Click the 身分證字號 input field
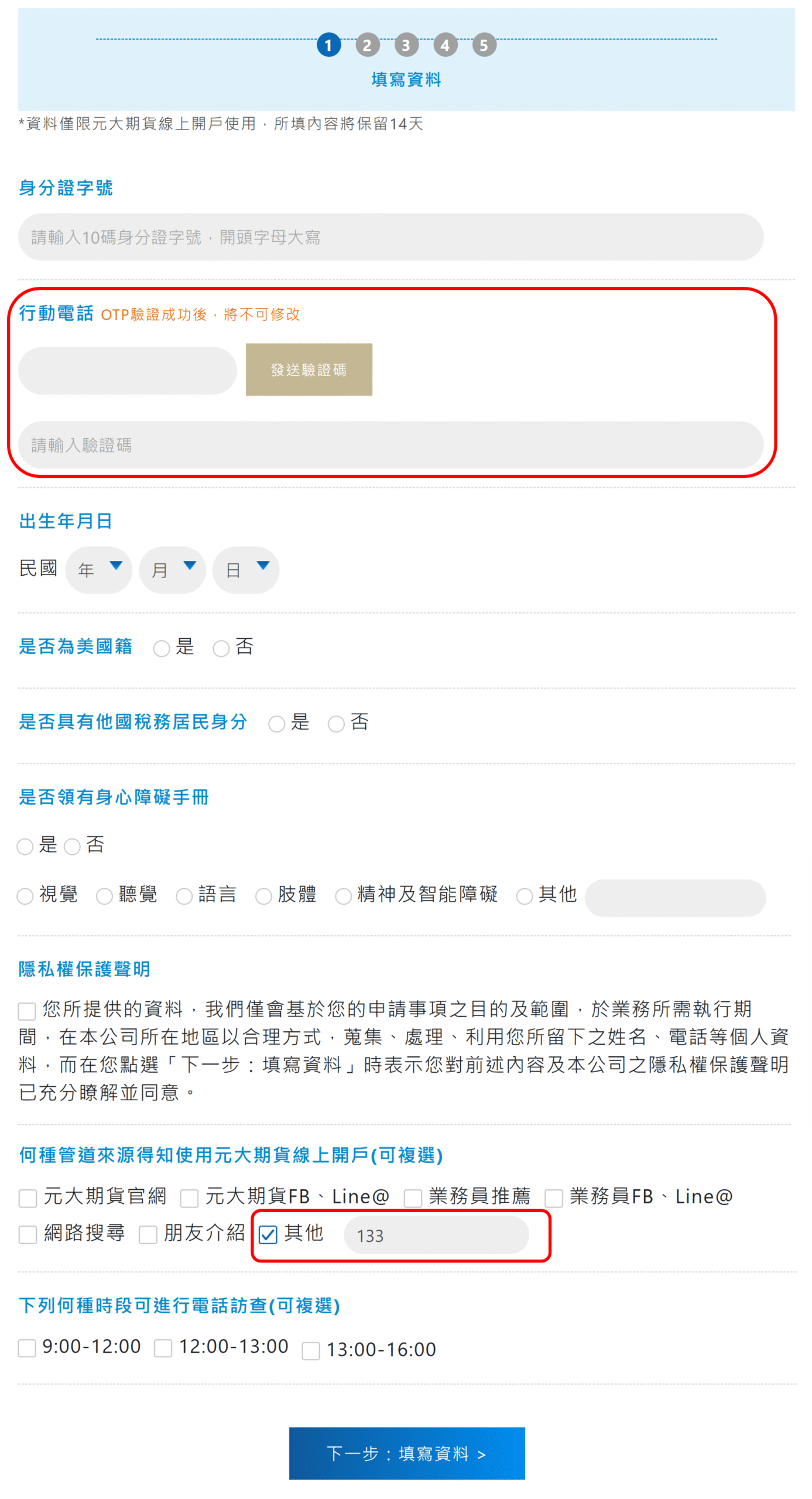This screenshot has height=1499, width=812. [x=390, y=237]
